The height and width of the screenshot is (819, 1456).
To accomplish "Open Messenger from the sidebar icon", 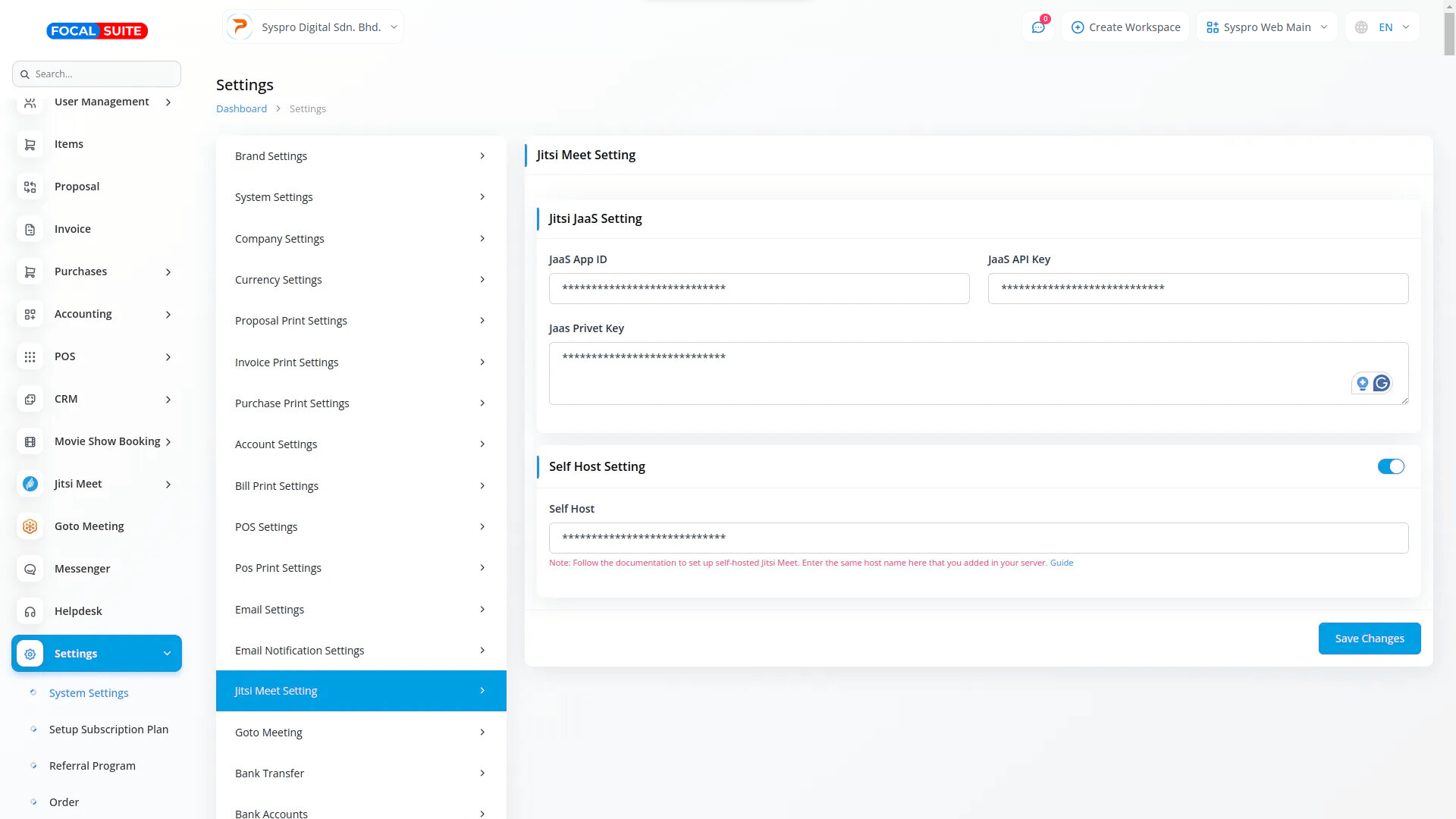I will point(30,569).
